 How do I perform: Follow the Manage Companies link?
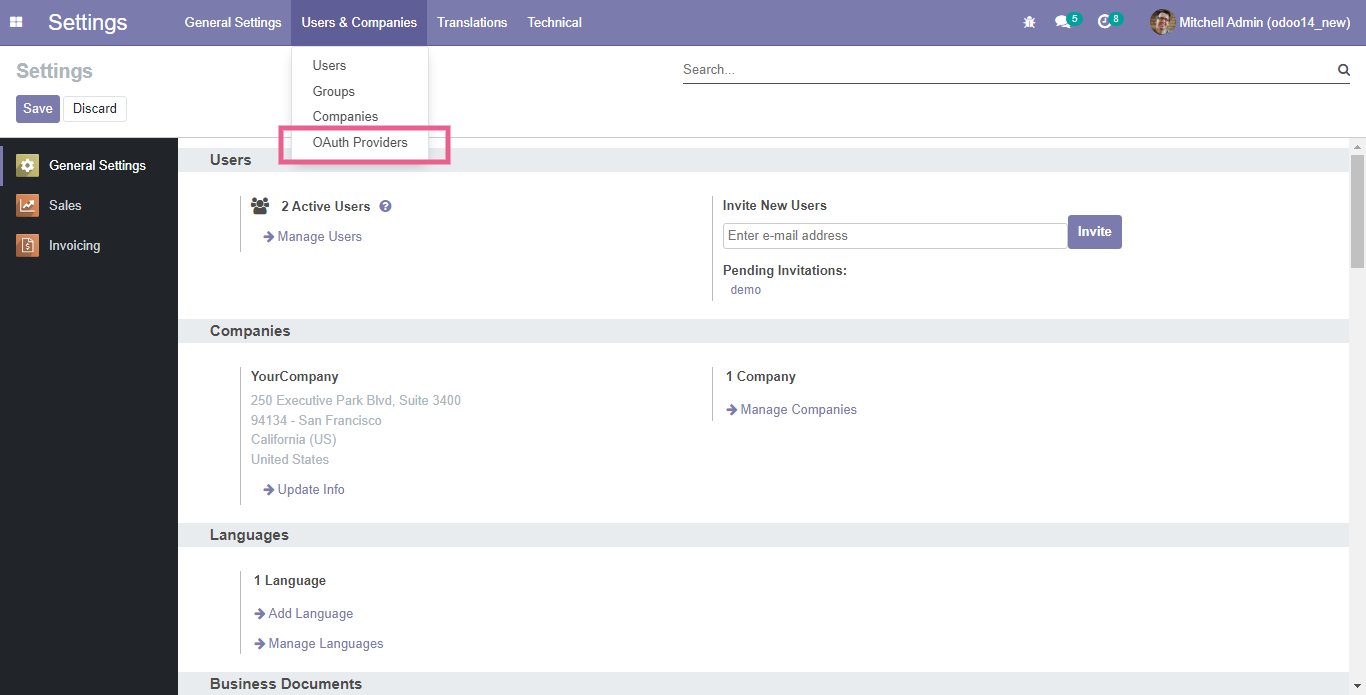pyautogui.click(x=798, y=410)
